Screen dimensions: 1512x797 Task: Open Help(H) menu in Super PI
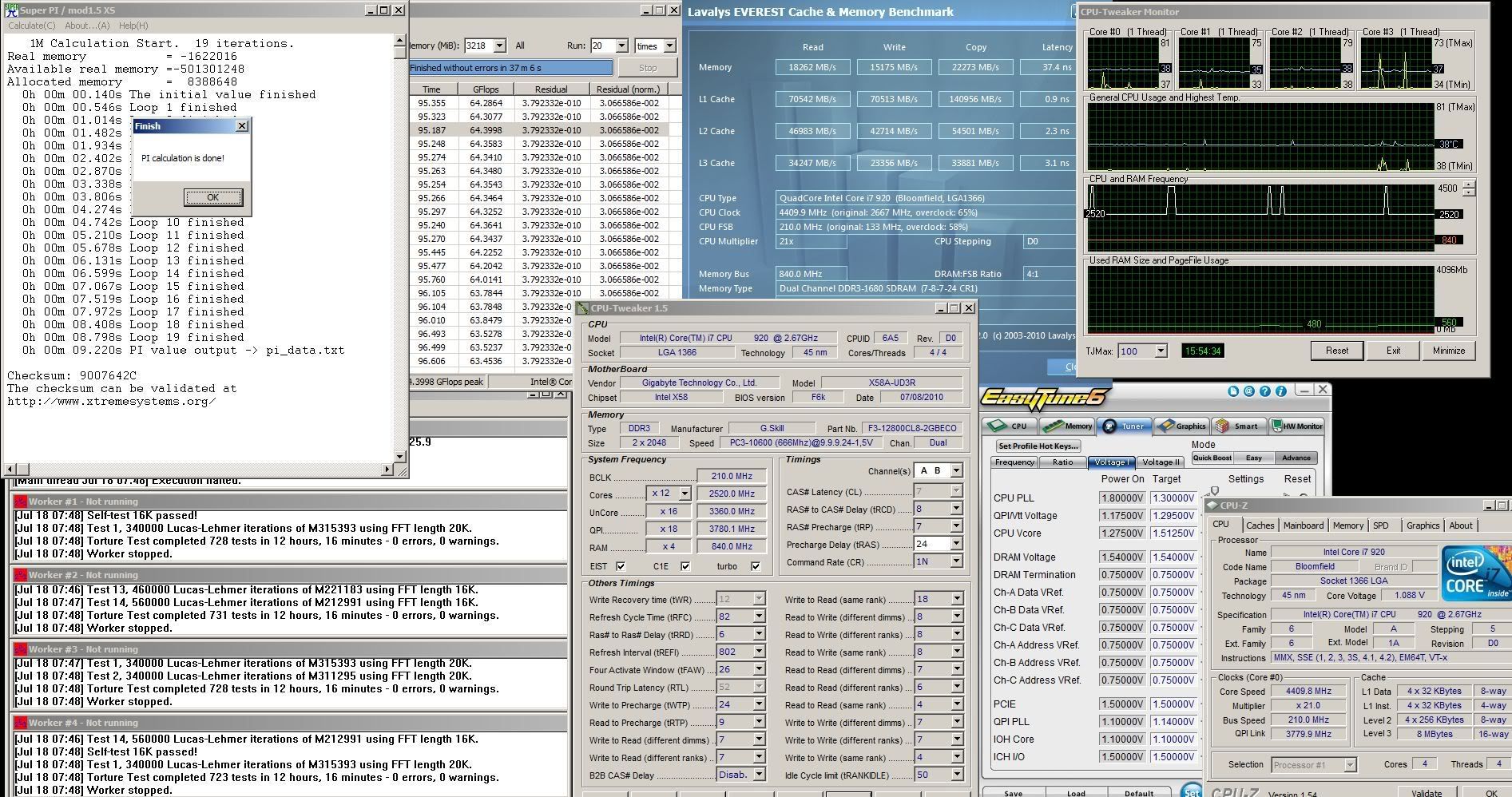point(133,26)
